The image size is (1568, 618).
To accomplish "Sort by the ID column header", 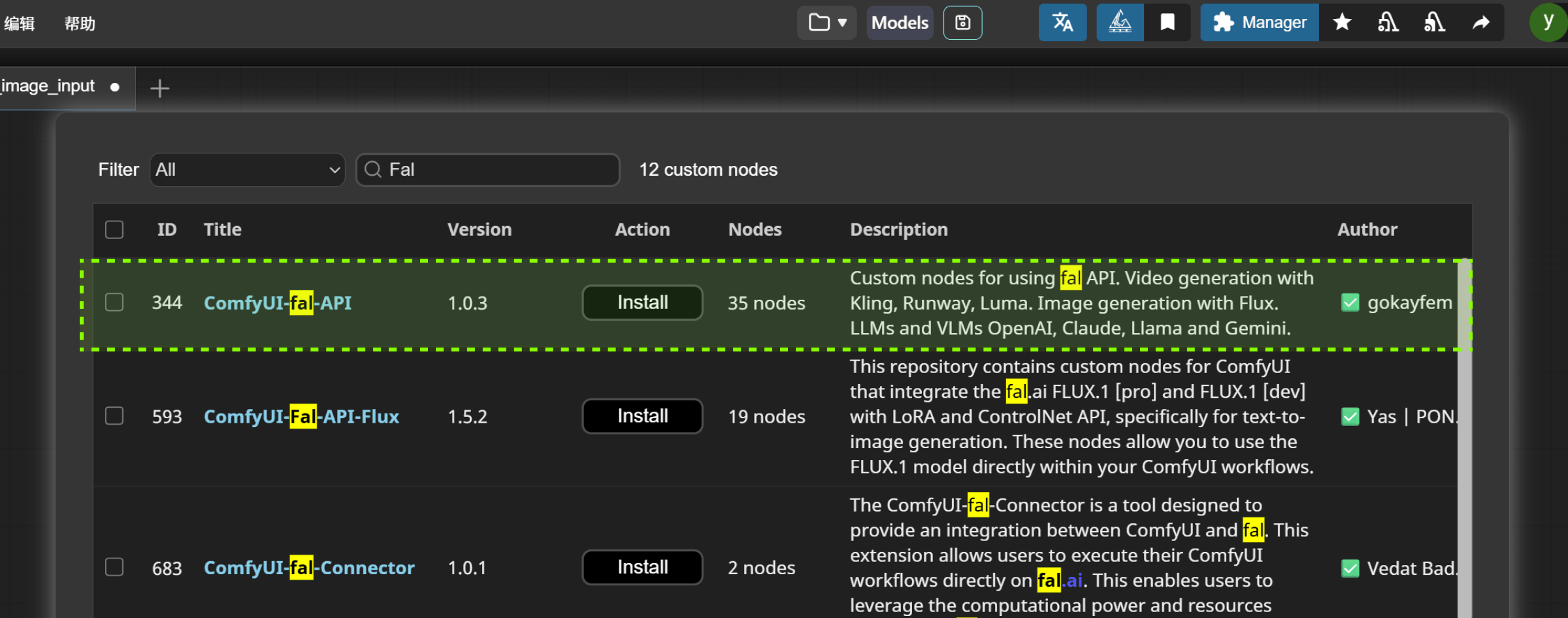I will pos(167,229).
